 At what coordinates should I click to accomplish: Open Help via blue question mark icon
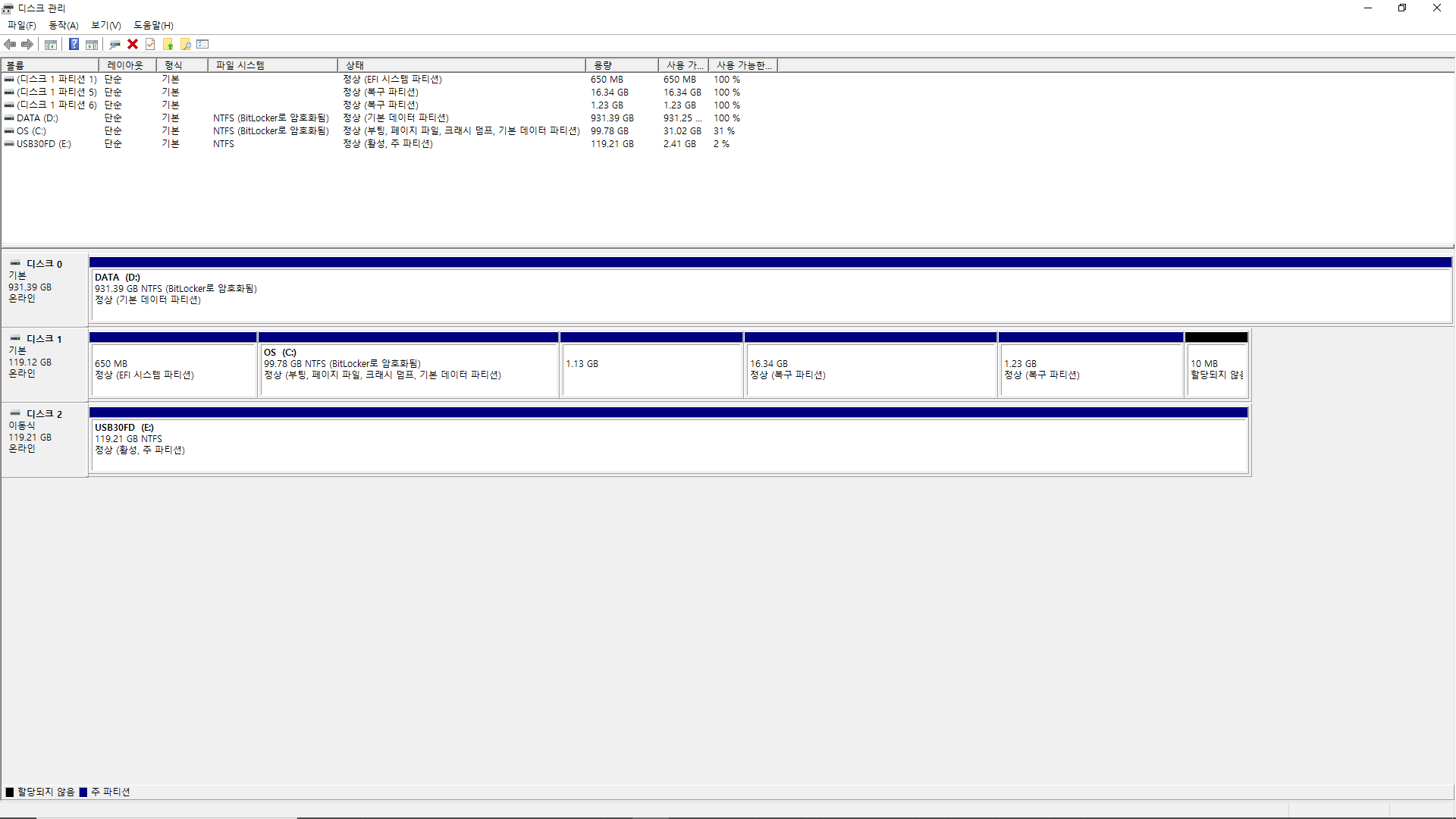click(x=74, y=45)
